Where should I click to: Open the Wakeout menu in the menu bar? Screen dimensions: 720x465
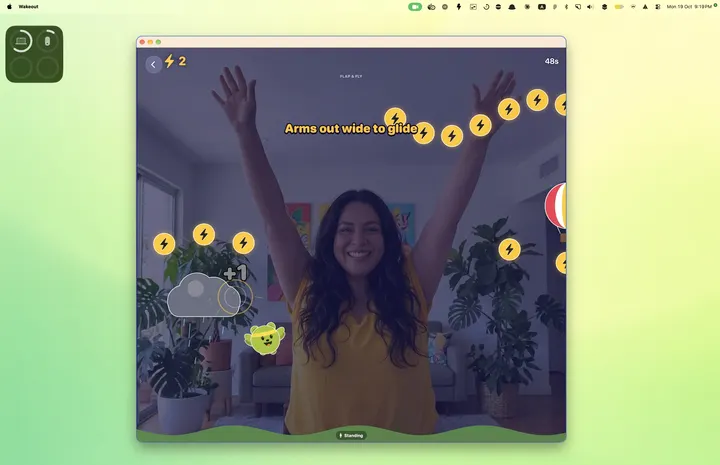[x=28, y=7]
